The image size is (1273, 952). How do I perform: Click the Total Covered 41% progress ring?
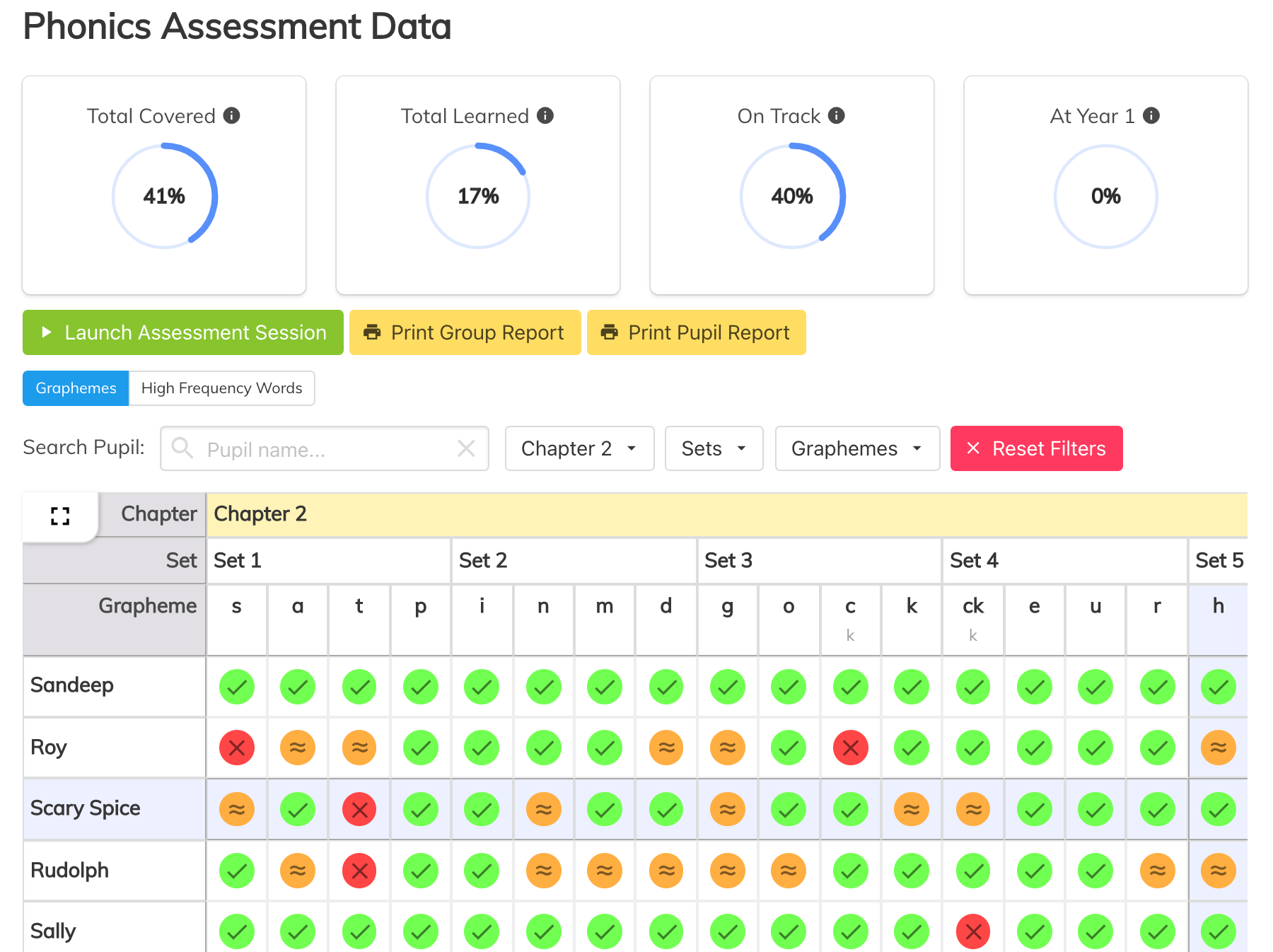tap(165, 196)
